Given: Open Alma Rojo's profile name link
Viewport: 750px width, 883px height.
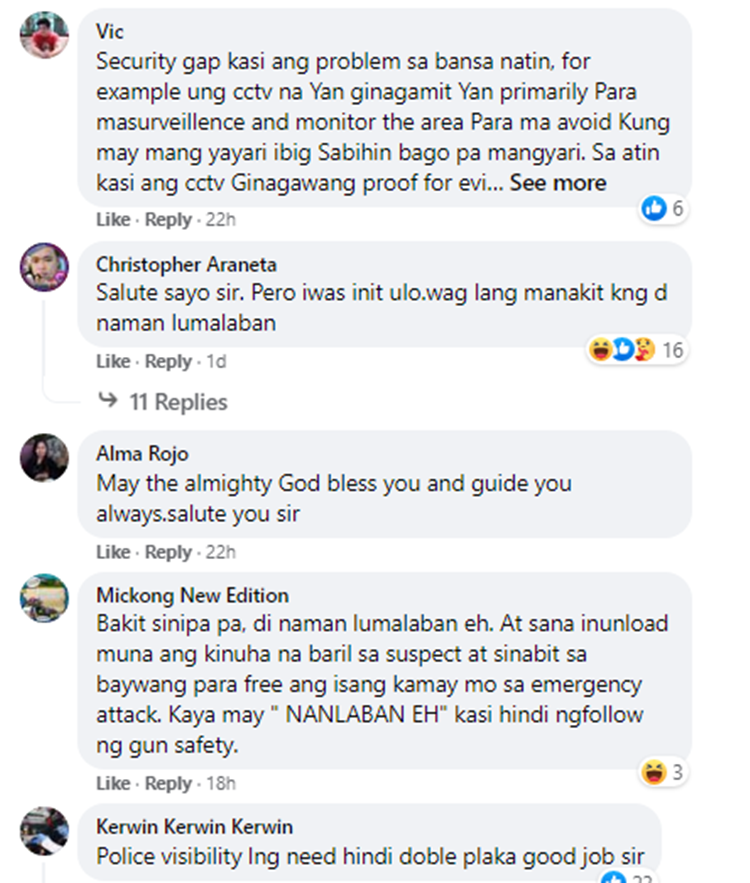Looking at the screenshot, I should point(142,453).
